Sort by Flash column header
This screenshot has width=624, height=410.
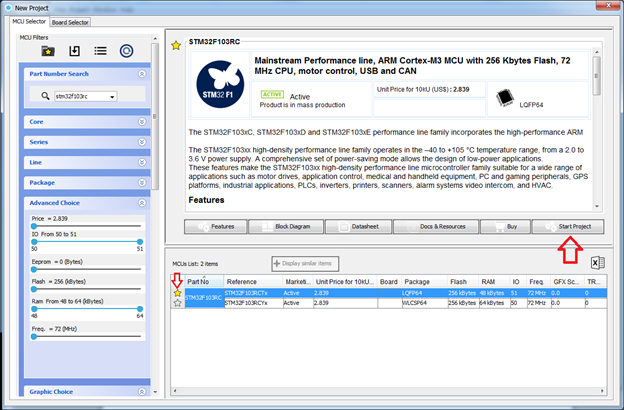coord(463,281)
